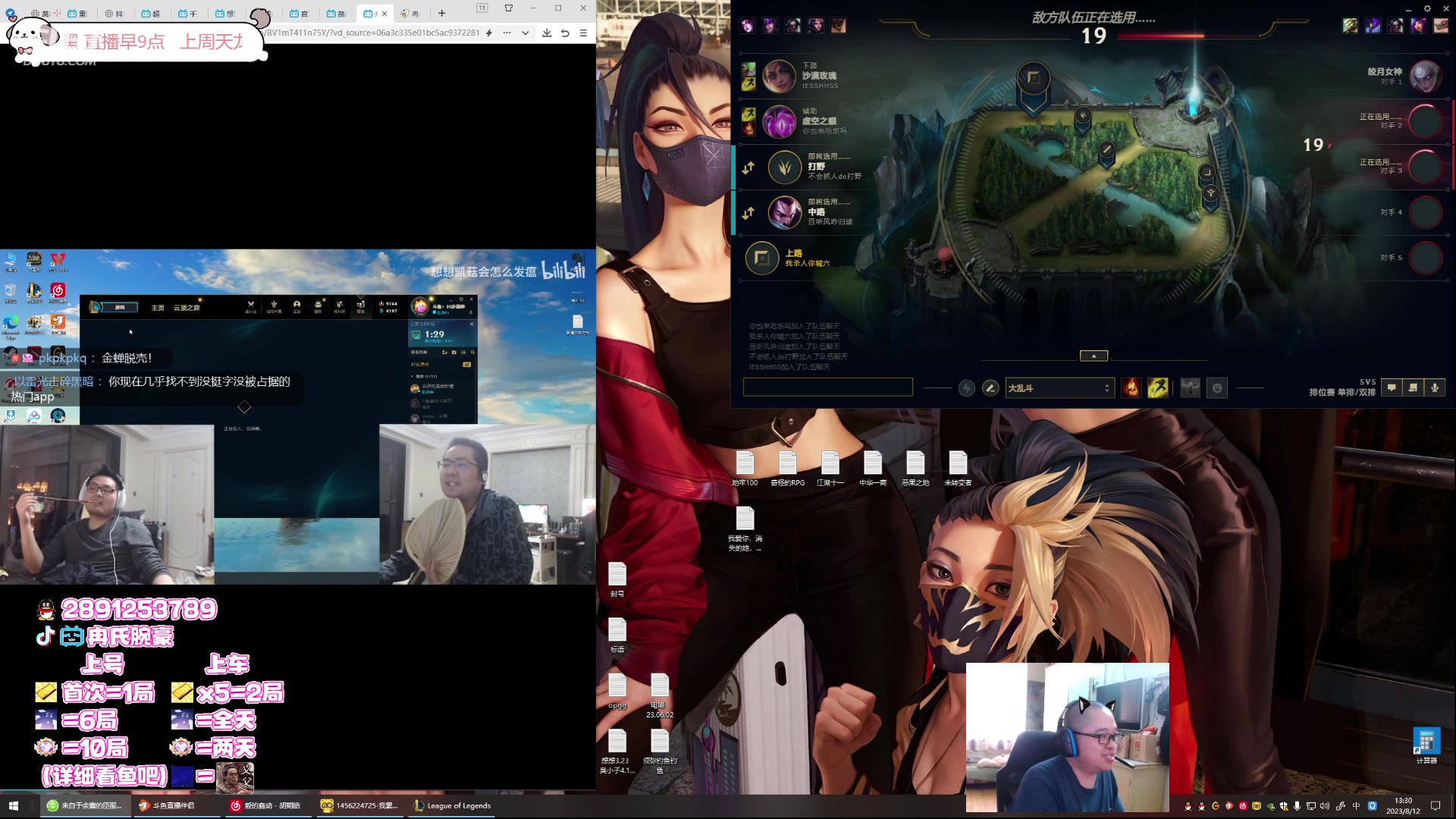
Task: Open the rune page edit pencil icon
Action: (990, 388)
